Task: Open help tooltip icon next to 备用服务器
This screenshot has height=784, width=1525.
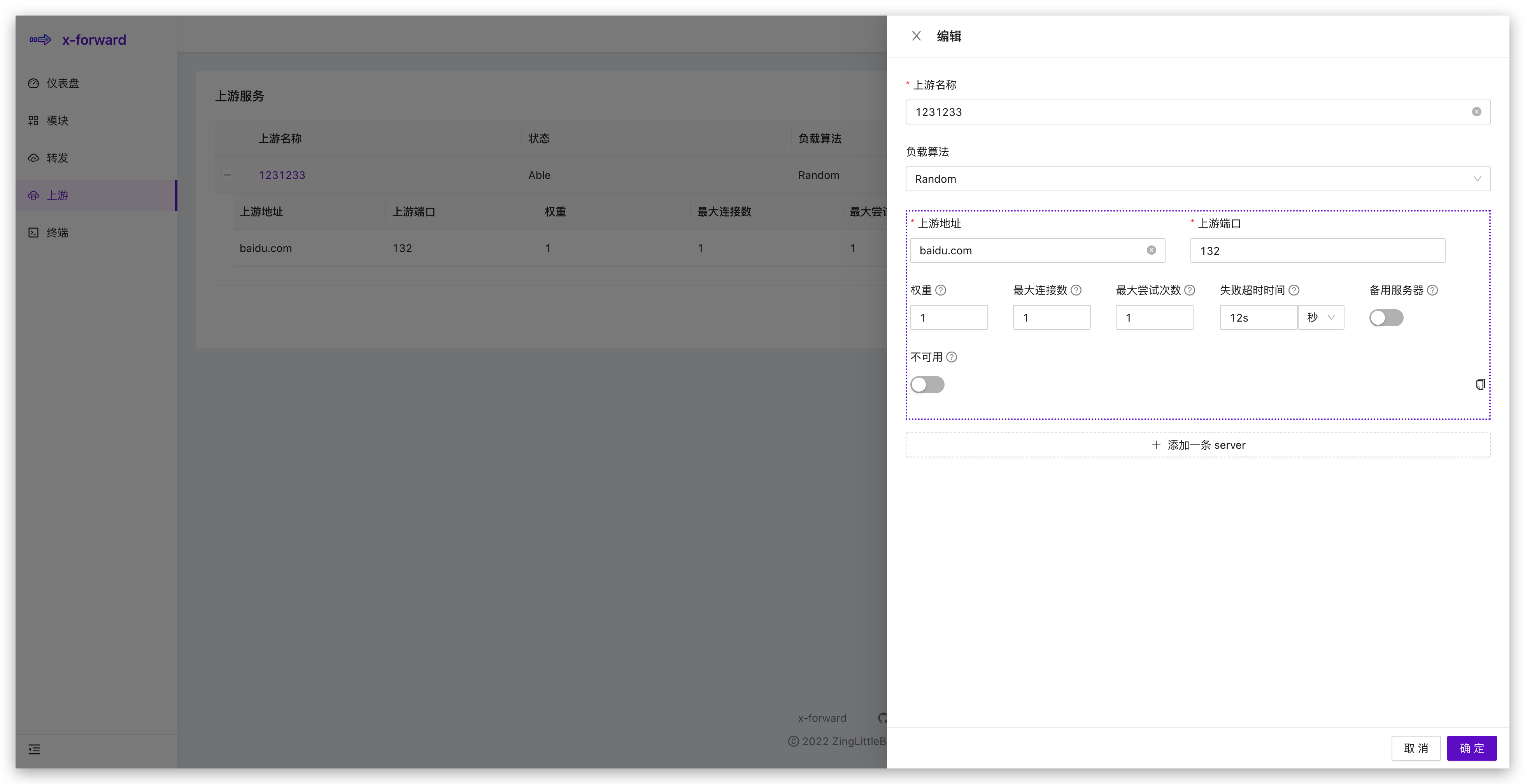Action: pyautogui.click(x=1433, y=290)
